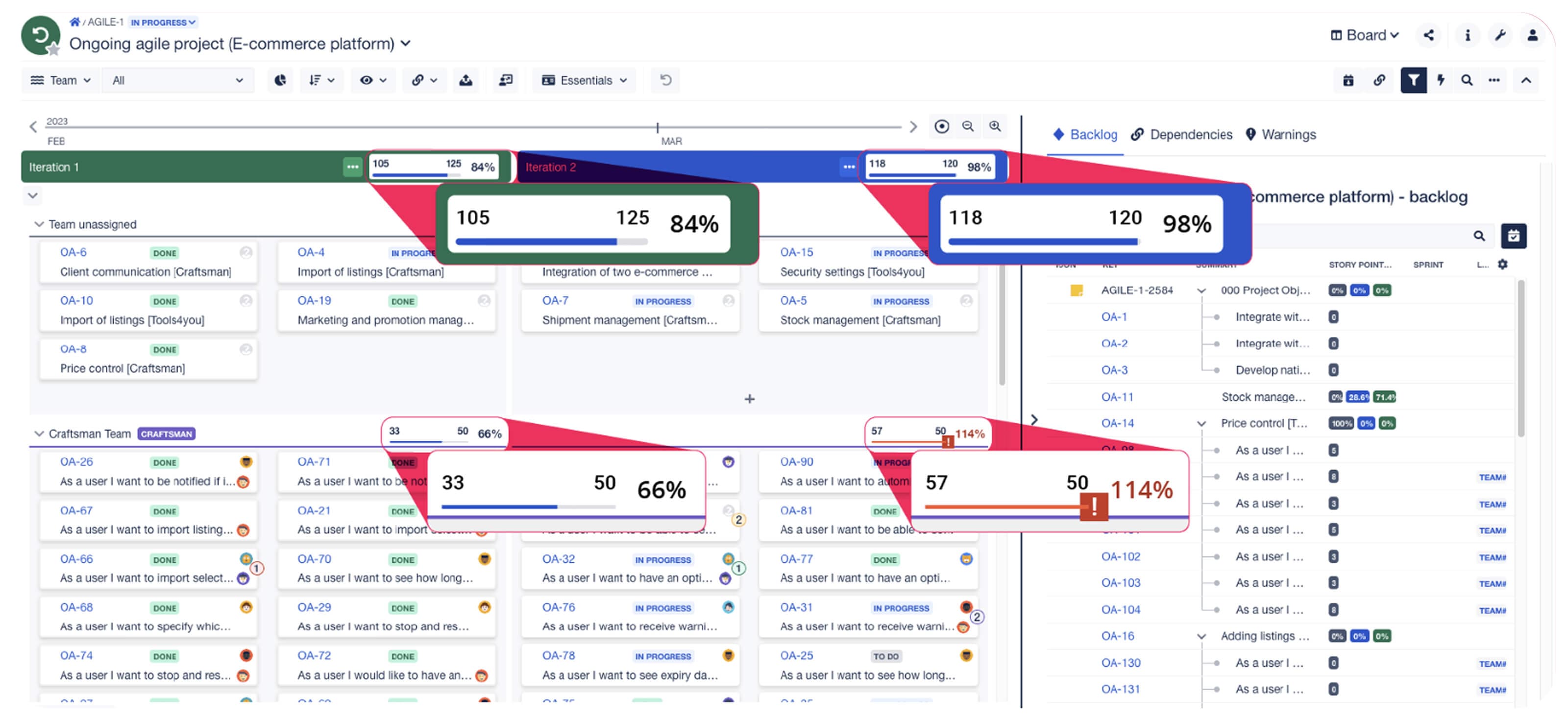Image resolution: width=1568 pixels, height=720 pixels.
Task: Click the lightning bolt quick actions icon
Action: coord(1440,80)
